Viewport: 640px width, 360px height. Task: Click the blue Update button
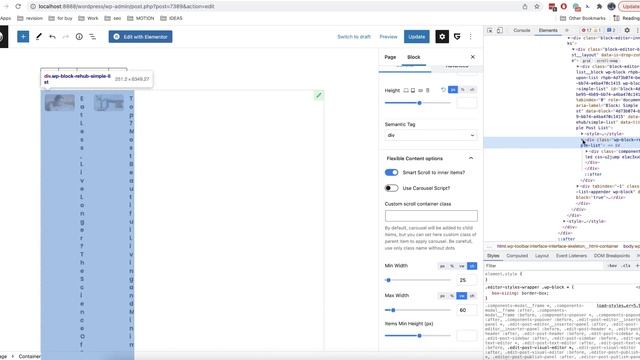[x=417, y=37]
